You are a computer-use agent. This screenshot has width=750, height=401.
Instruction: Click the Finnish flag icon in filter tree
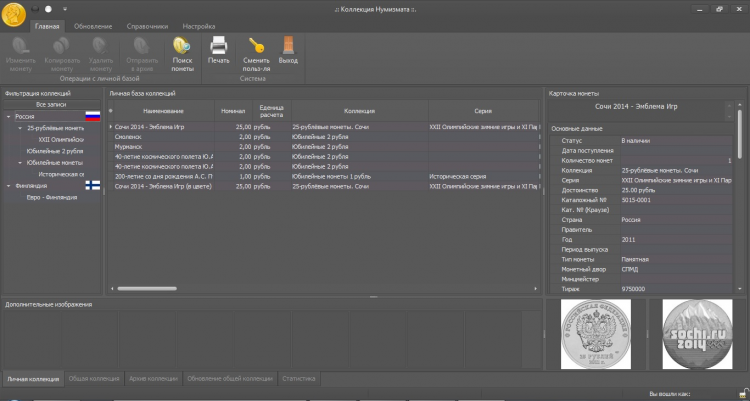(x=93, y=185)
